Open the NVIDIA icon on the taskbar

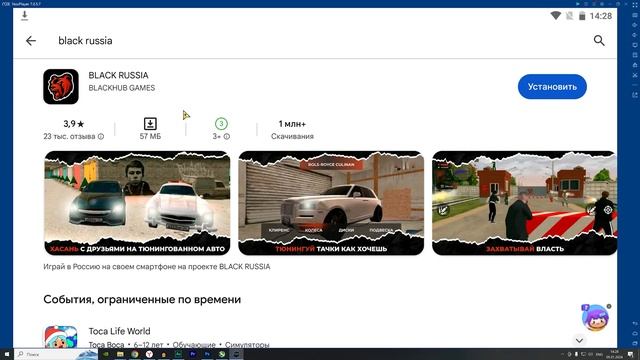coord(106,354)
